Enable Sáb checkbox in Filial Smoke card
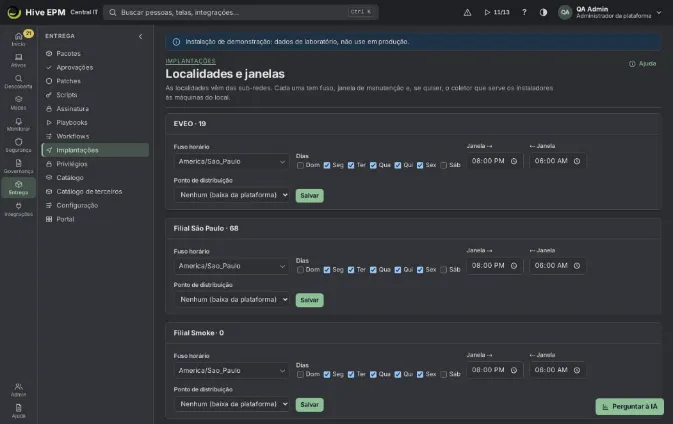The width and height of the screenshot is (673, 424). tap(444, 374)
